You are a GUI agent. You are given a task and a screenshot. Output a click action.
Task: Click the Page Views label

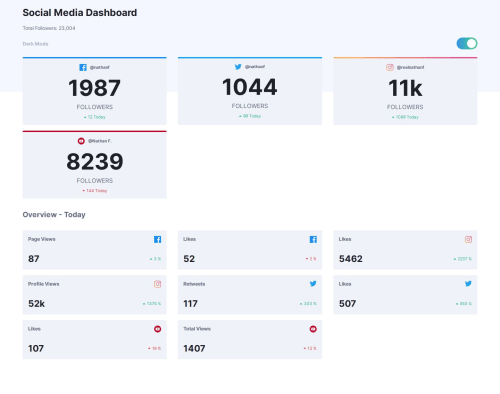tap(42, 239)
